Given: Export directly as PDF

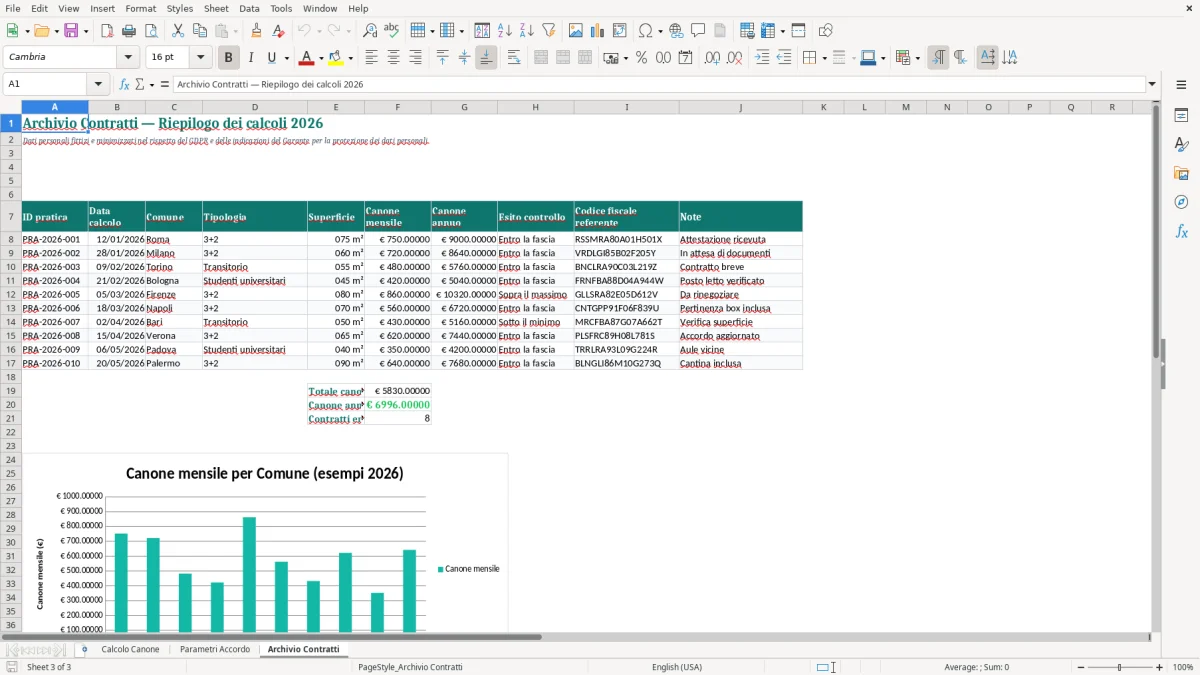Looking at the screenshot, I should coord(107,30).
